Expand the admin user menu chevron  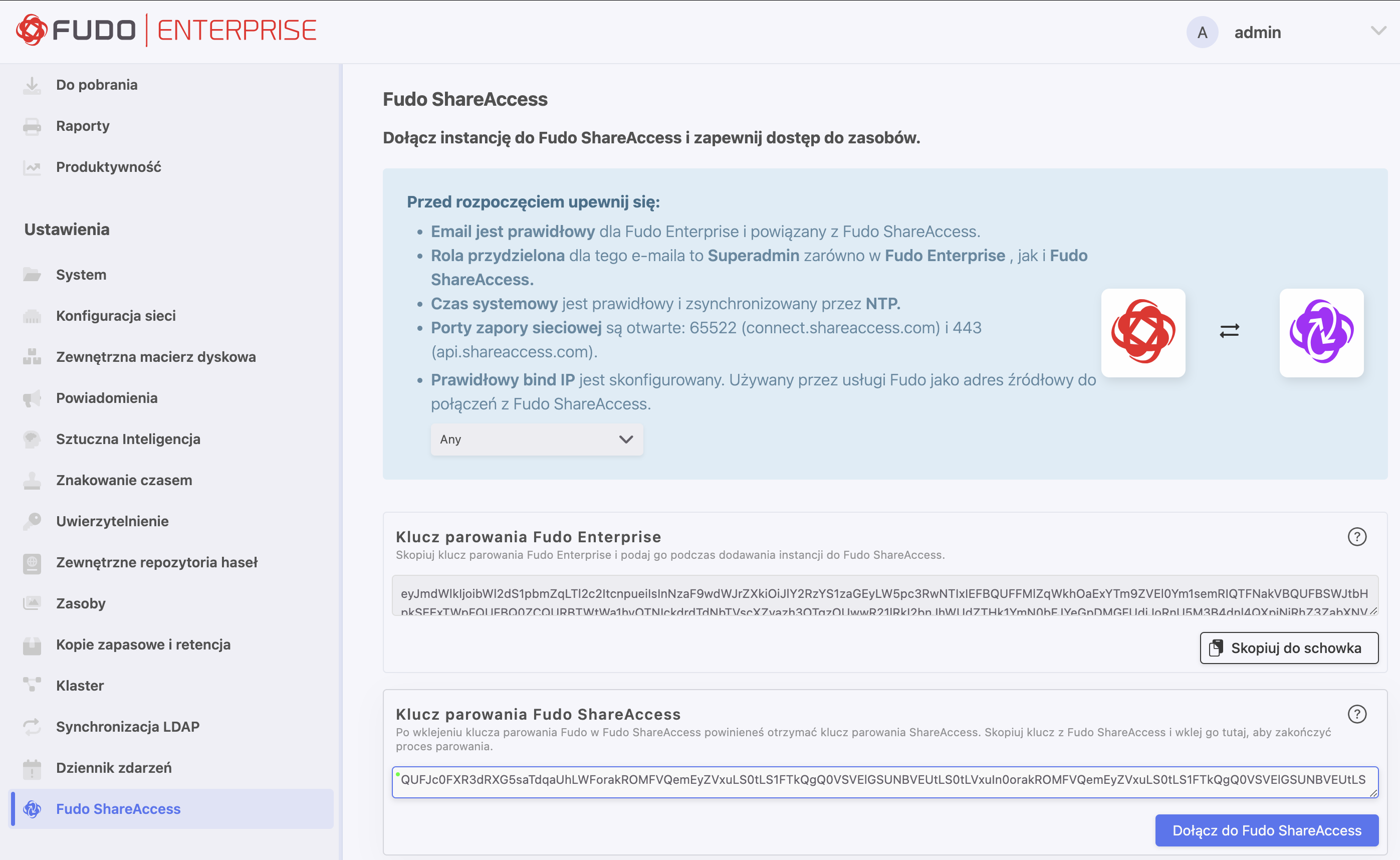tap(1378, 31)
